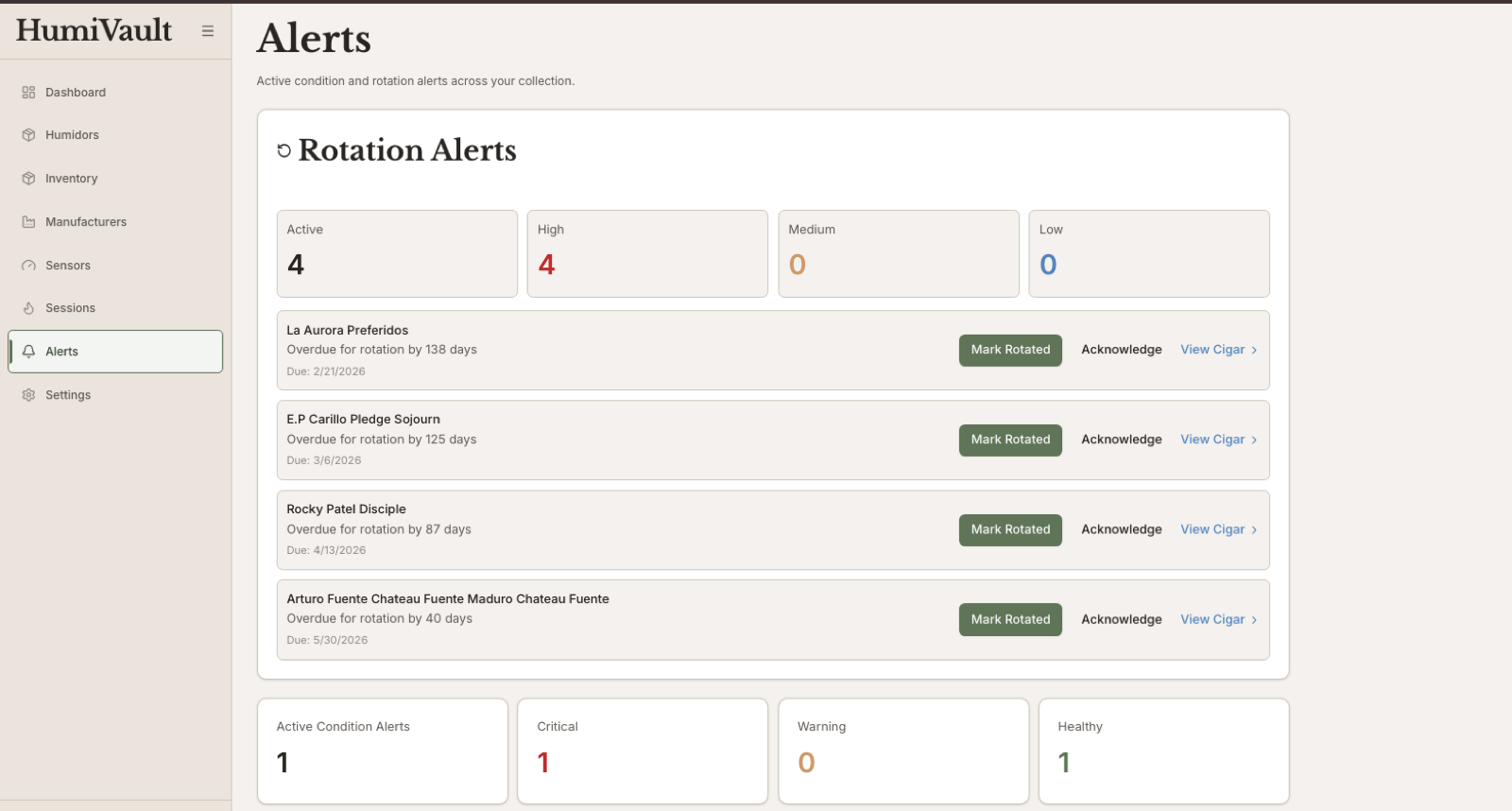
Task: Open the Sensors page
Action: click(115, 266)
